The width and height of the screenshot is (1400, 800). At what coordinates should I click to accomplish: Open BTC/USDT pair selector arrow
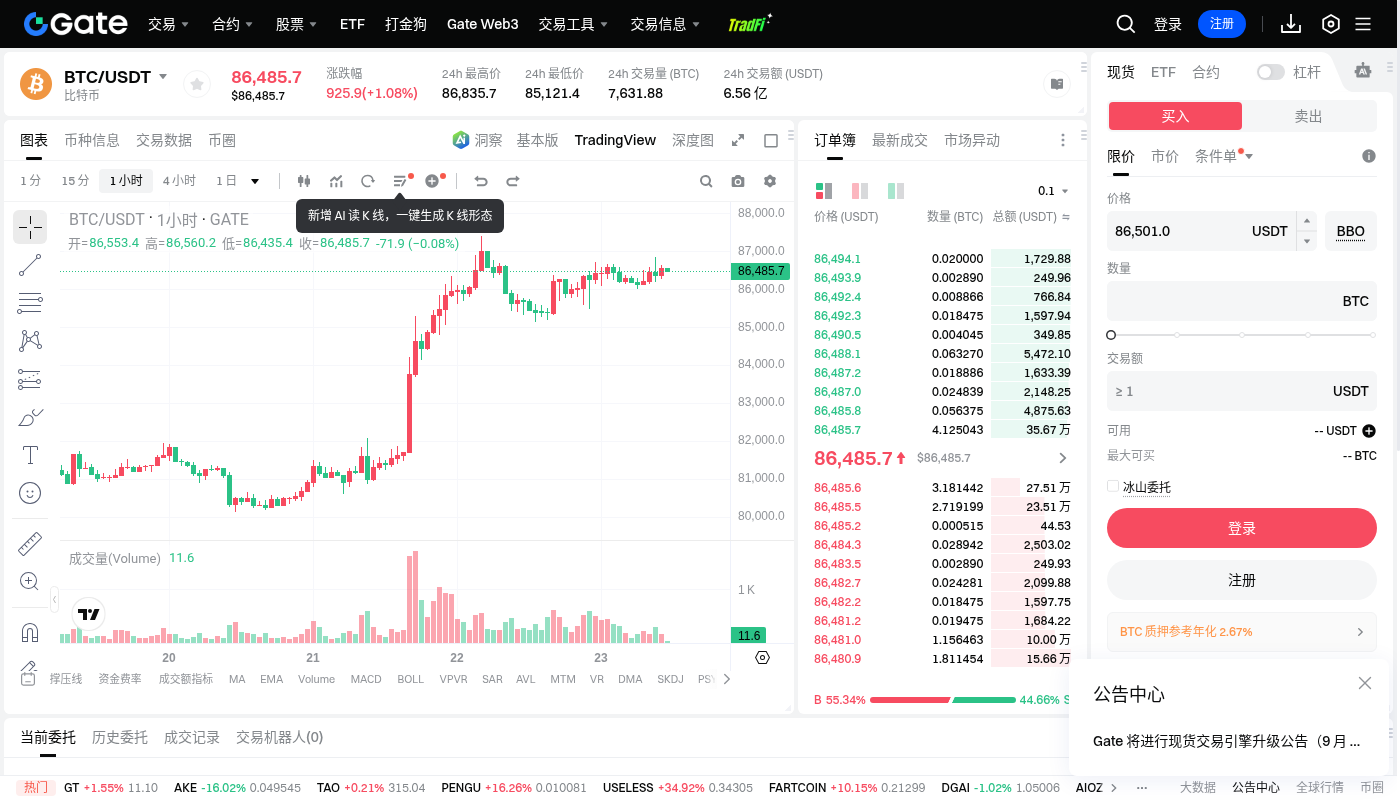(163, 77)
